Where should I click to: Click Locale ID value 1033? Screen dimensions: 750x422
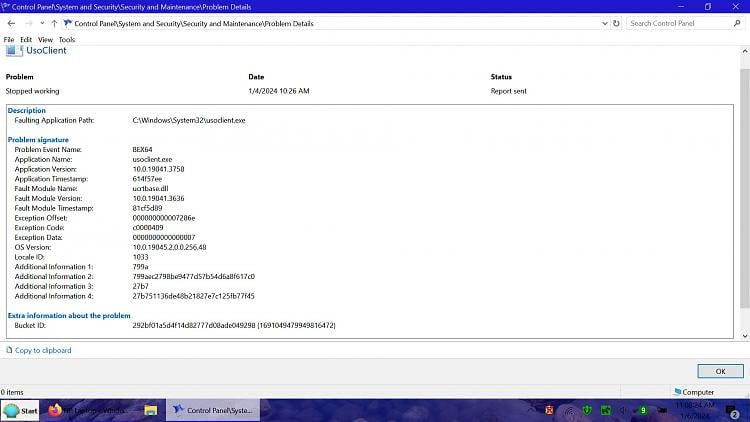(x=141, y=257)
